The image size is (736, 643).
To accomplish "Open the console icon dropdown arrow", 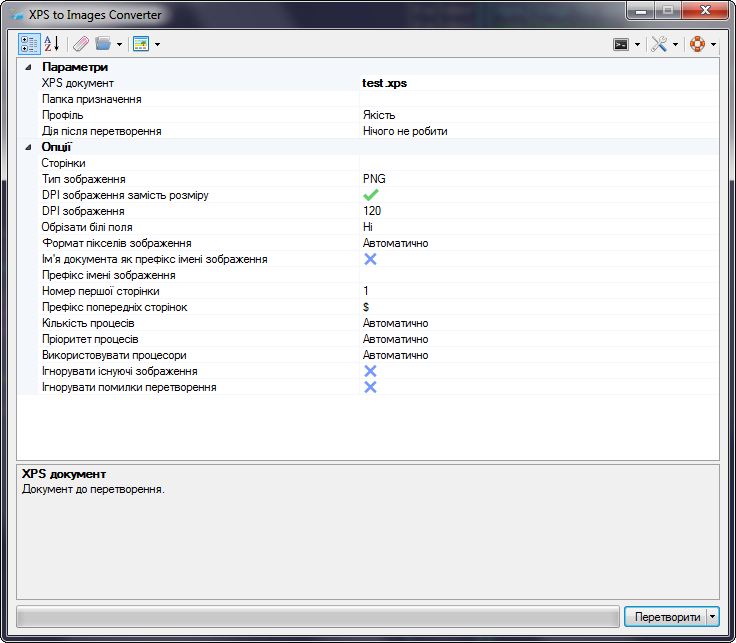I will (637, 45).
